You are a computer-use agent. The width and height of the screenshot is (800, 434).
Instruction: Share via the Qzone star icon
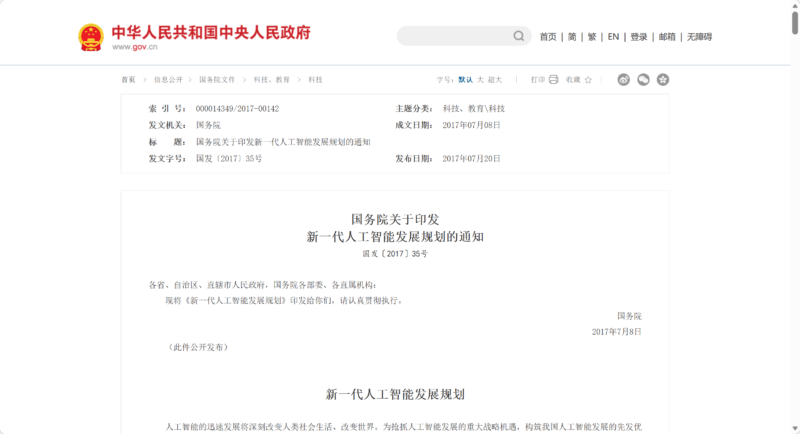[x=663, y=80]
